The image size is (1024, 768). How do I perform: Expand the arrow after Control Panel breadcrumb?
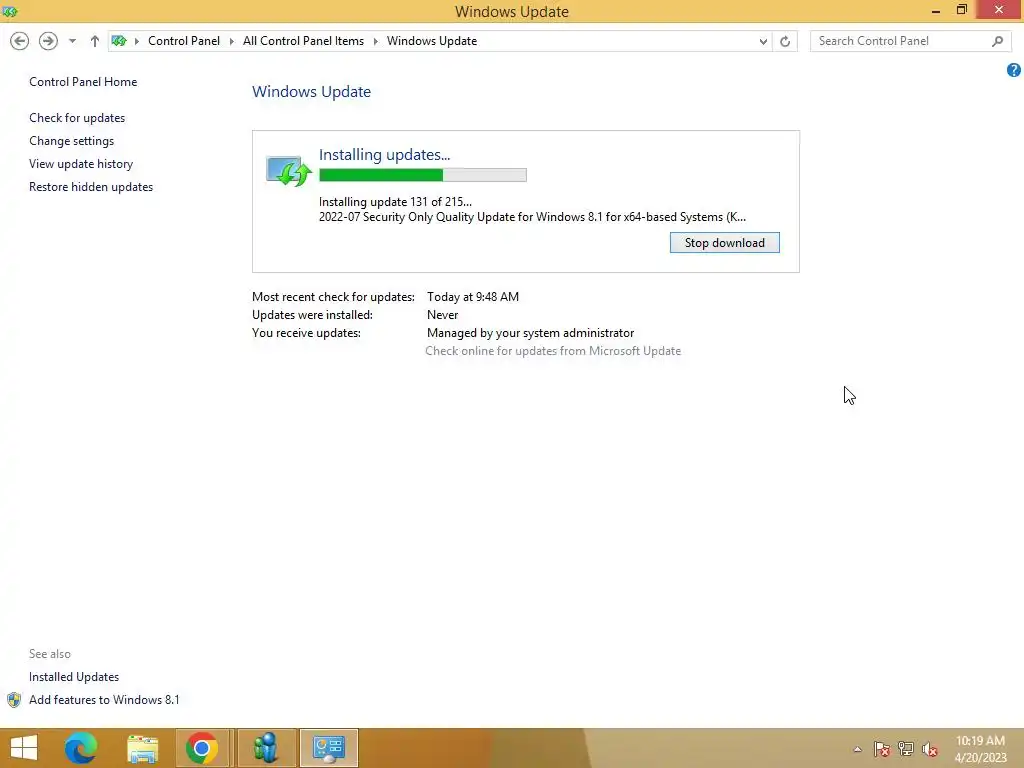pyautogui.click(x=231, y=41)
